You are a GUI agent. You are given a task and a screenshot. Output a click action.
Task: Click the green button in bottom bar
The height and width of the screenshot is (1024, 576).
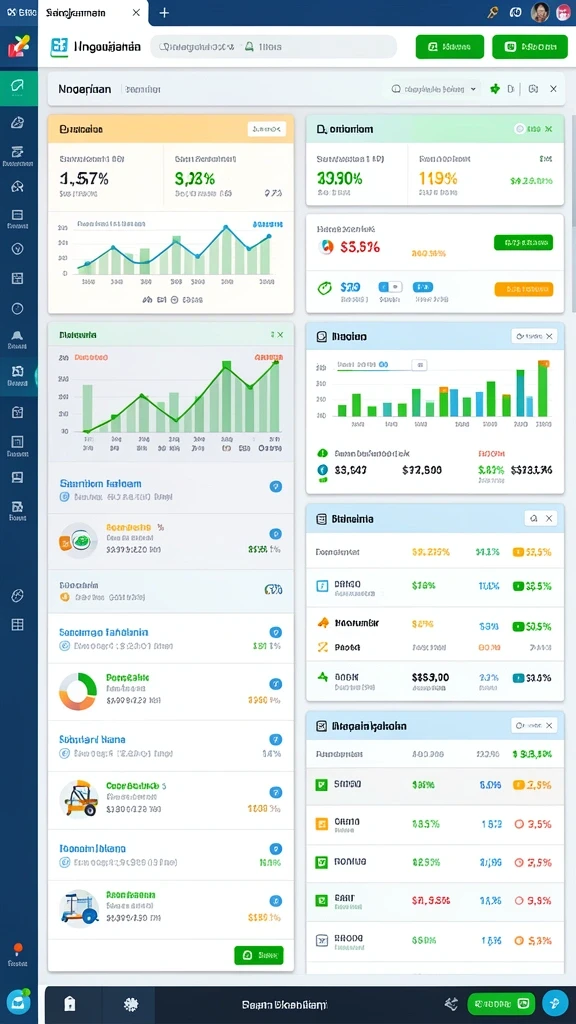[x=501, y=1003]
